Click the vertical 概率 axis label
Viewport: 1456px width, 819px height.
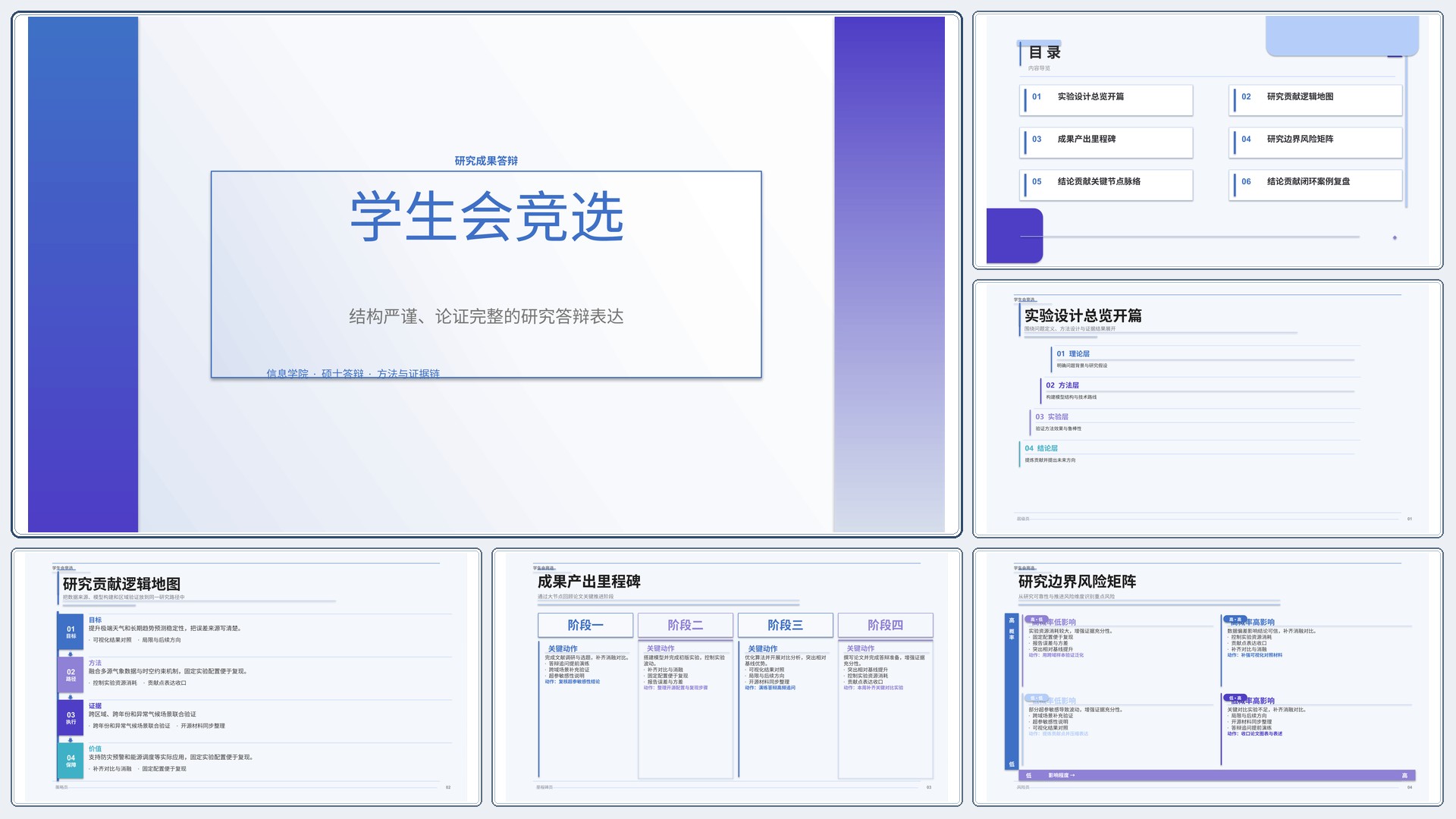coord(1011,634)
